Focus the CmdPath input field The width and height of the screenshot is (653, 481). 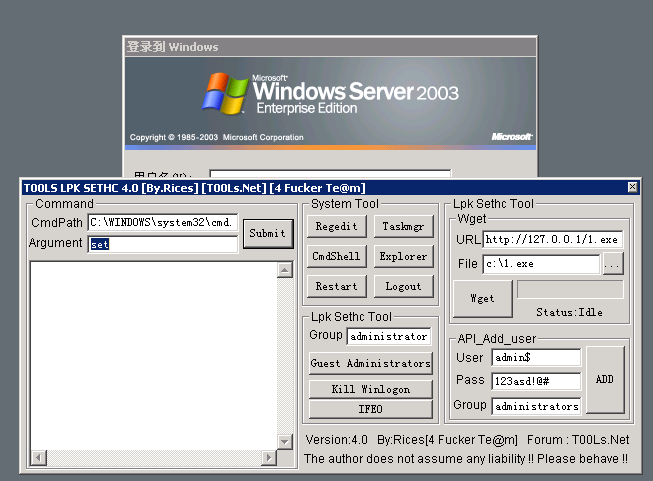coord(162,222)
